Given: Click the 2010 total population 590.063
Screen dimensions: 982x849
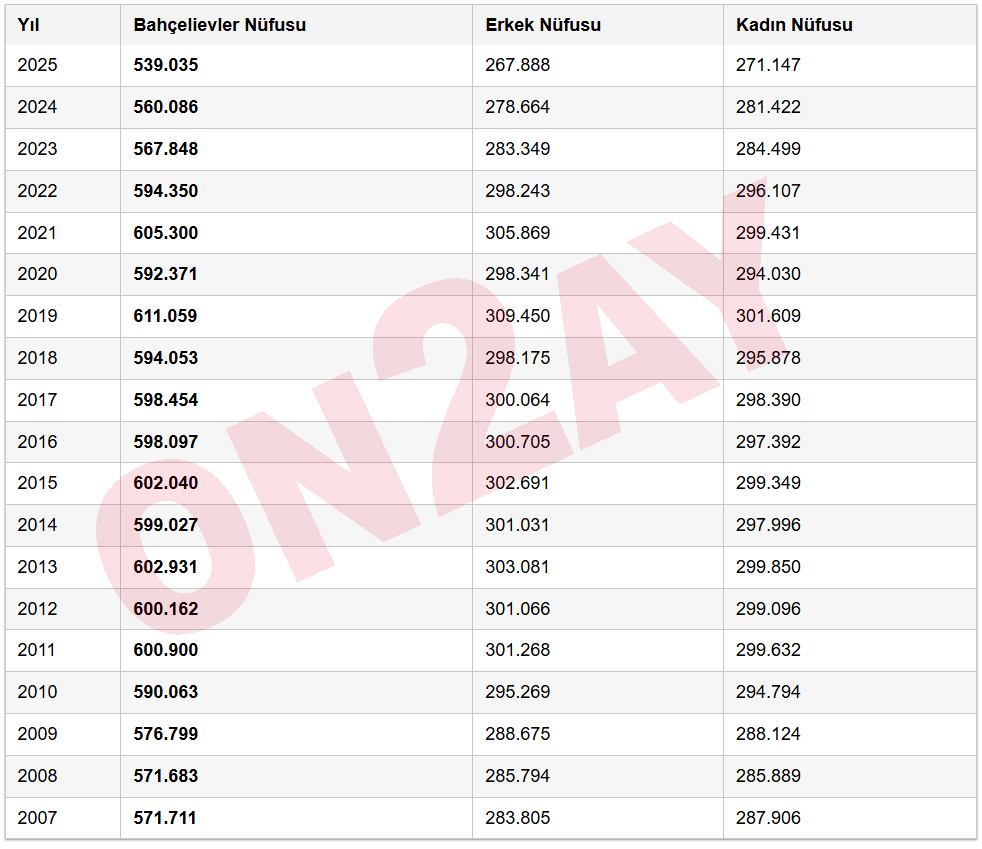Looking at the screenshot, I should pos(165,692).
